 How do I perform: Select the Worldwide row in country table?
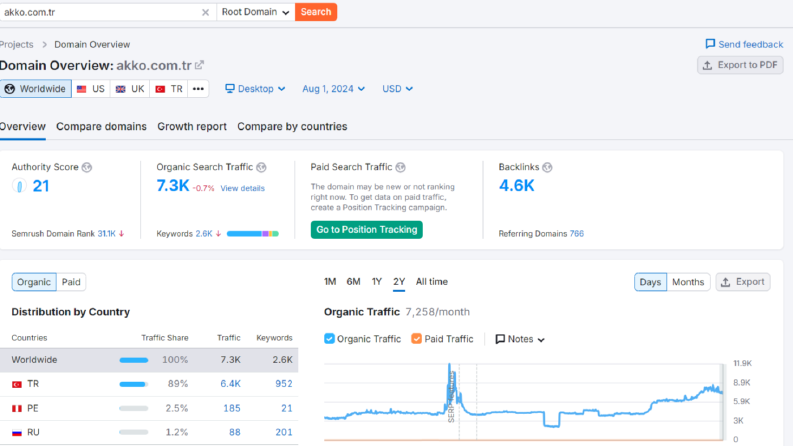tap(149, 360)
